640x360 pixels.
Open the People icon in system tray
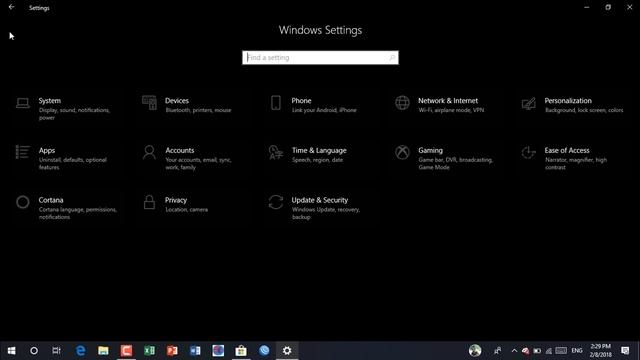pos(497,351)
